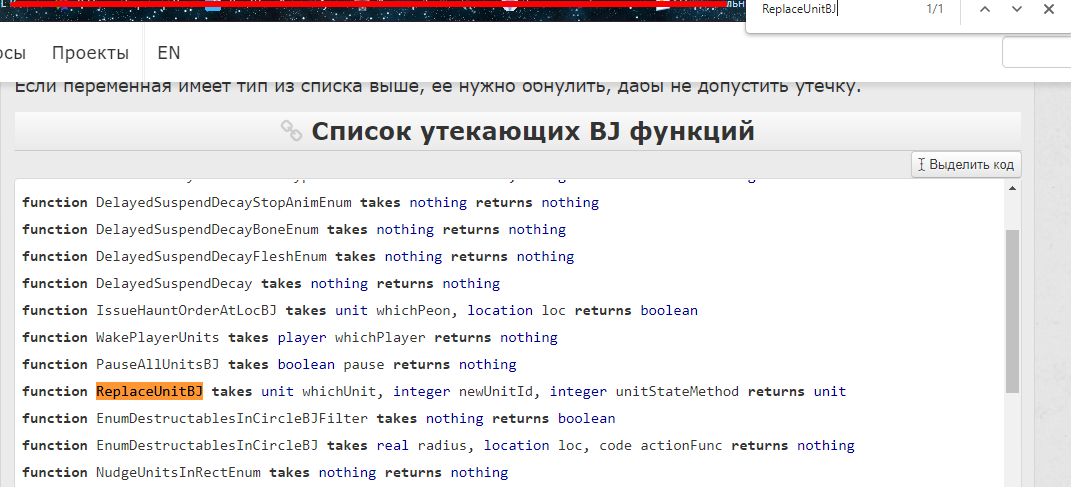Image resolution: width=1071 pixels, height=487 pixels.
Task: Open the Проекты menu item
Action: [x=90, y=53]
